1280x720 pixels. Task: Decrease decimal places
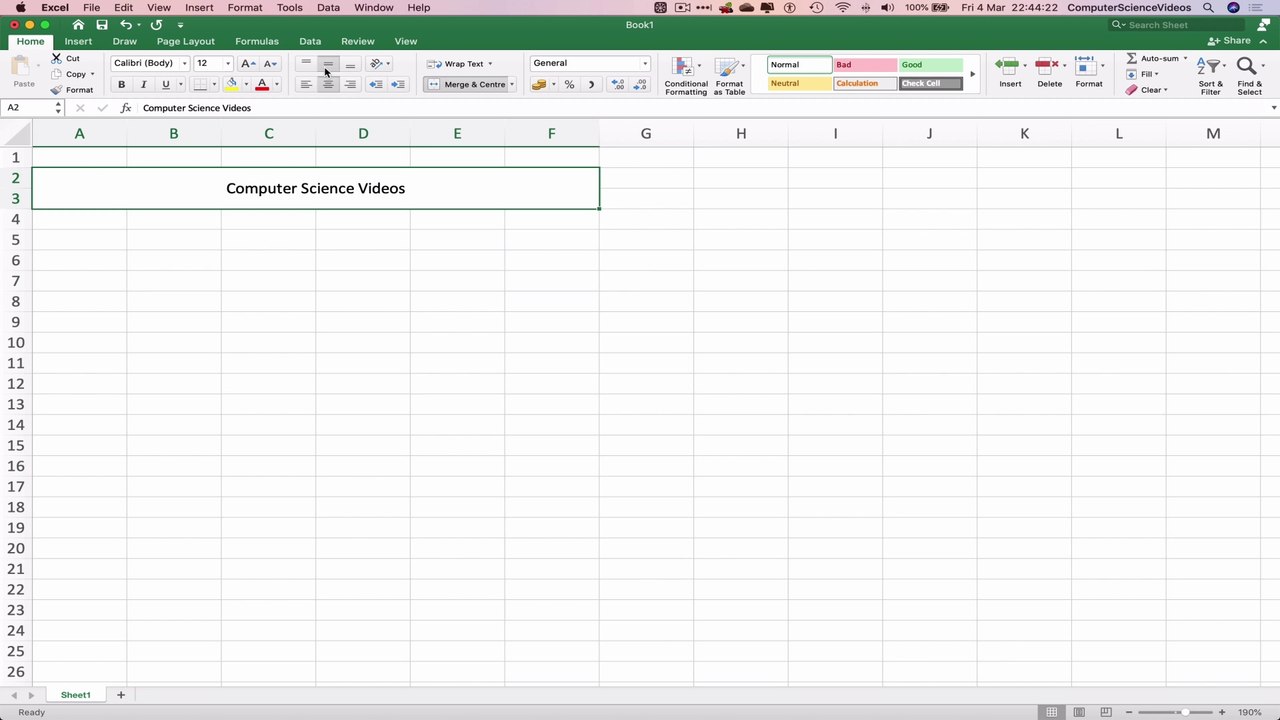[x=640, y=85]
